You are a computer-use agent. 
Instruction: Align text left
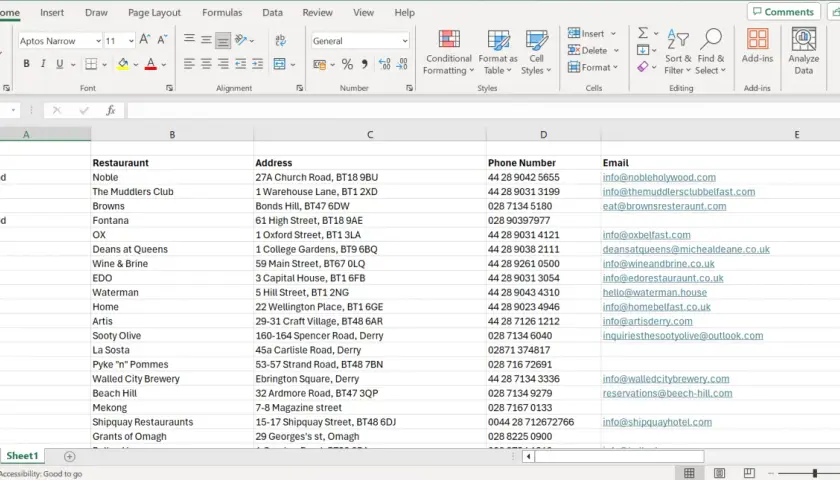pos(189,64)
